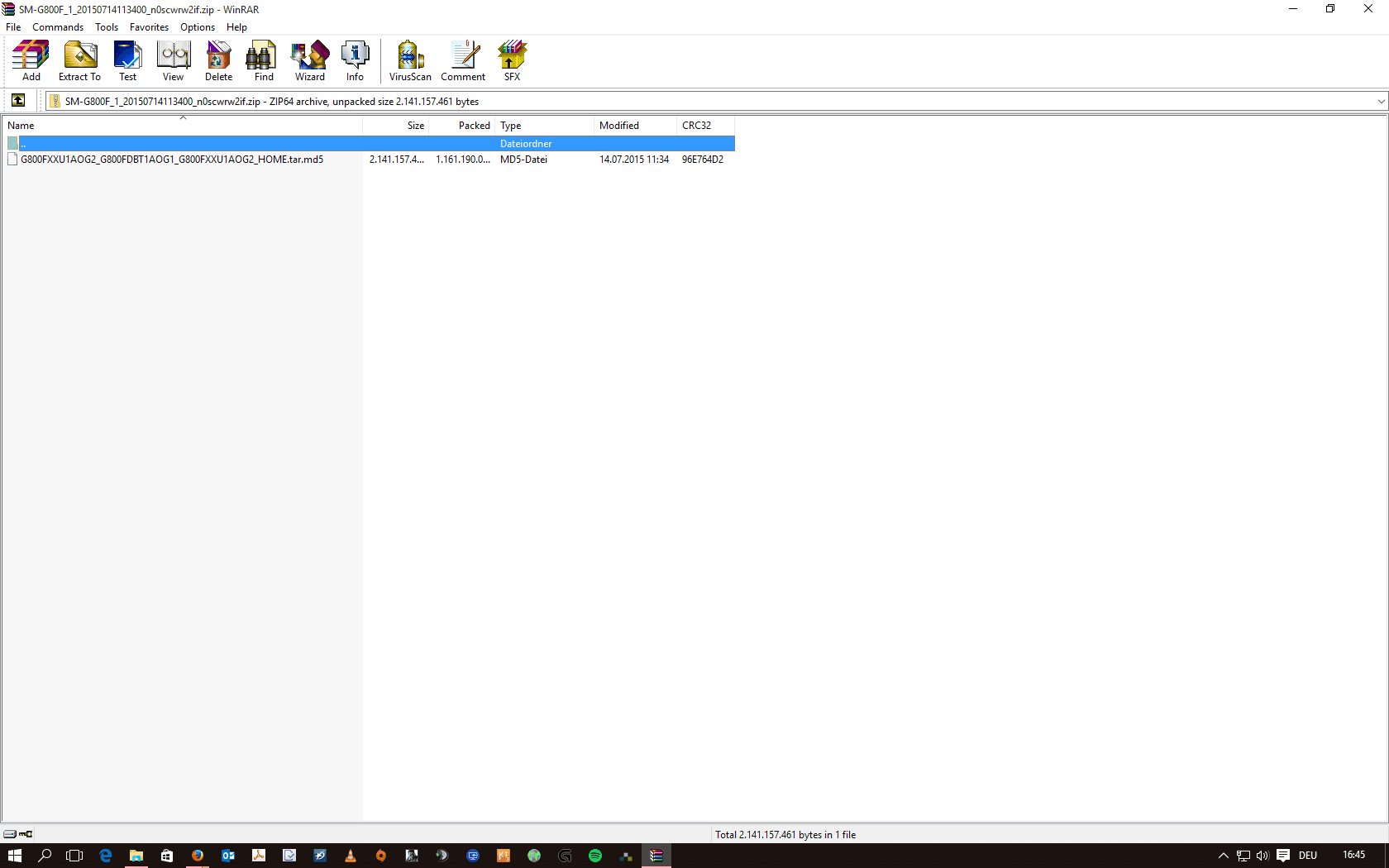Open the Tools menu

(107, 27)
